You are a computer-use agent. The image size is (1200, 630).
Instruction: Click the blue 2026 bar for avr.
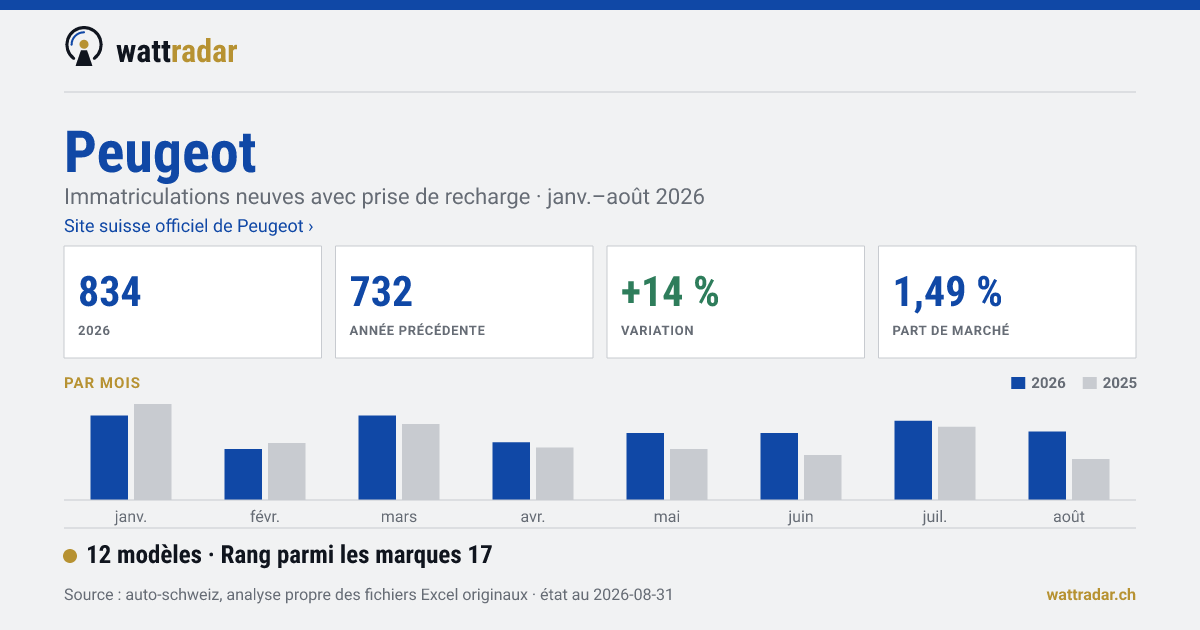coord(511,471)
